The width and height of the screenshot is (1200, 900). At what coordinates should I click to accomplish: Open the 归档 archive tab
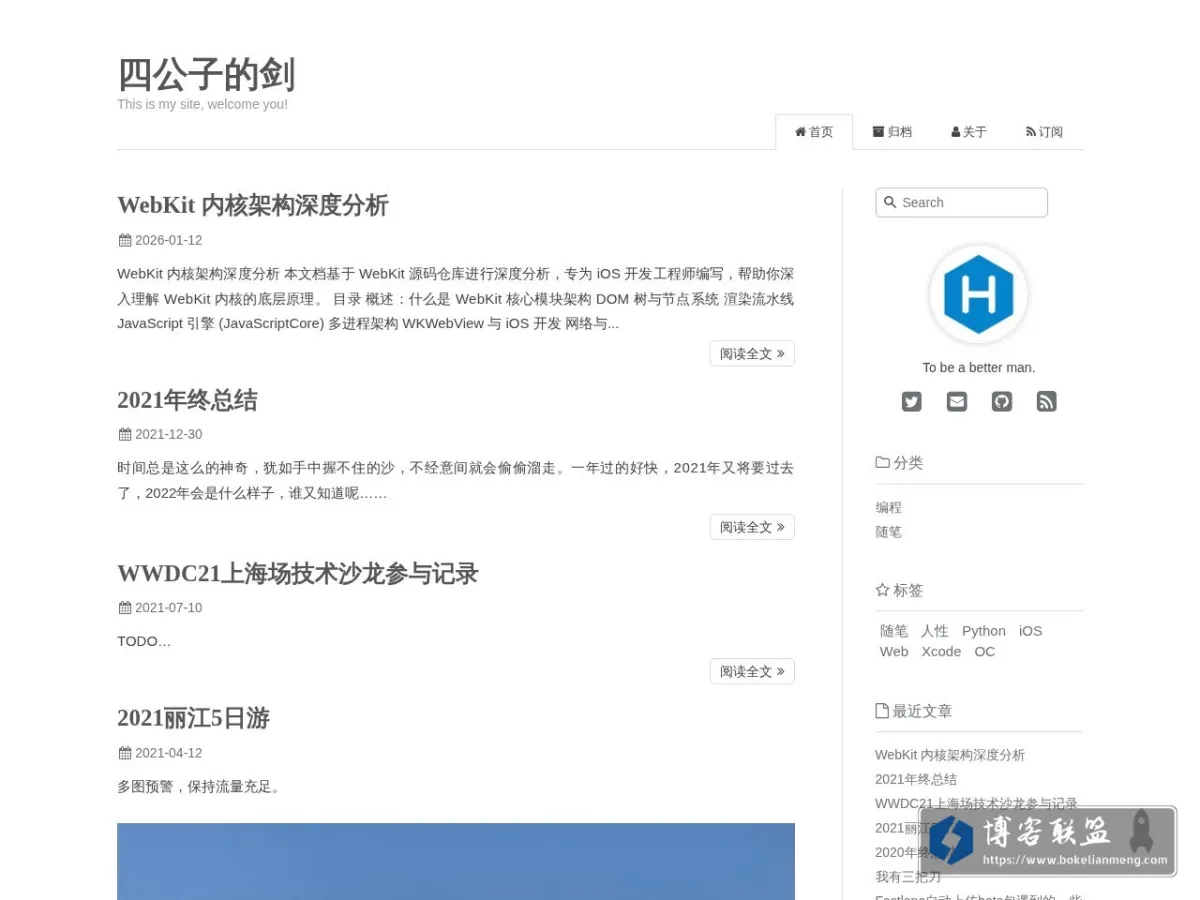892,132
